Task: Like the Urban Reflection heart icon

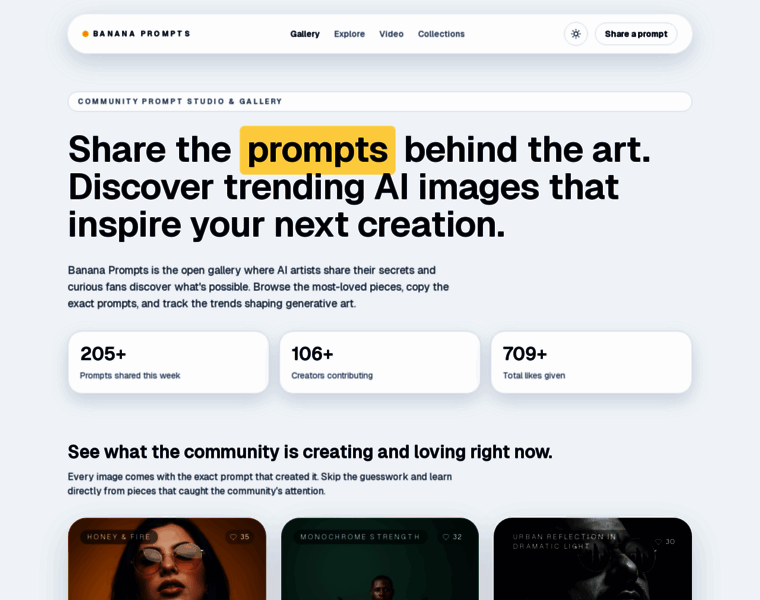Action: point(658,542)
